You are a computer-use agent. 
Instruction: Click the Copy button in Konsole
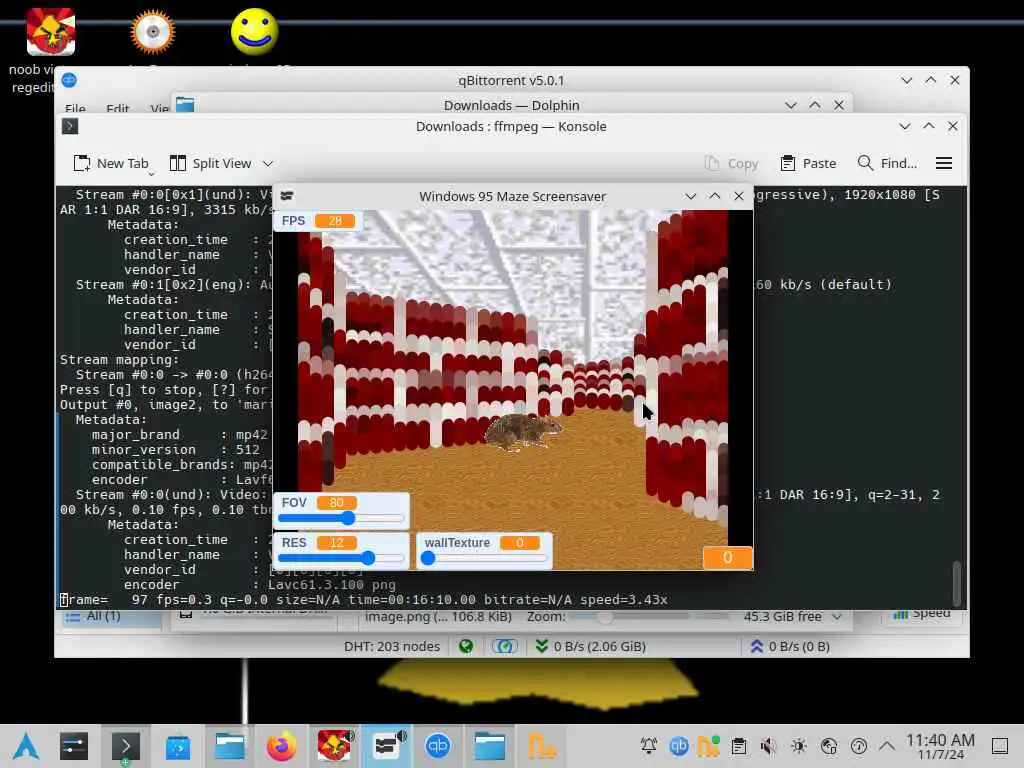pos(731,163)
